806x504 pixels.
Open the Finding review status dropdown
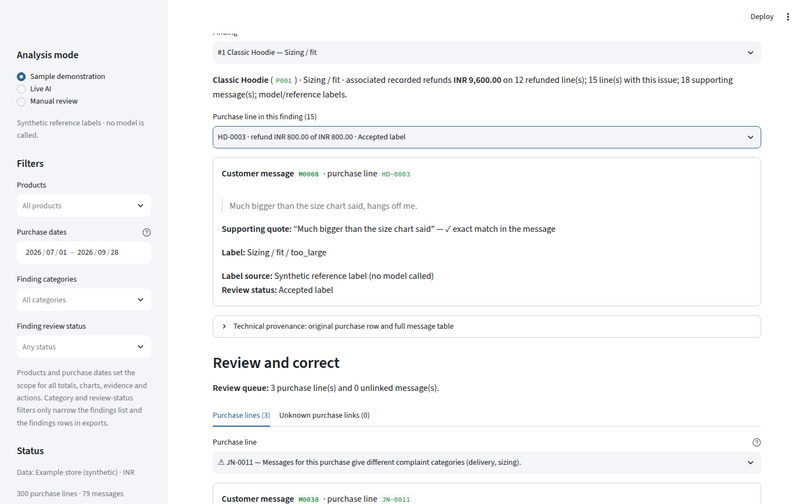[x=84, y=347]
